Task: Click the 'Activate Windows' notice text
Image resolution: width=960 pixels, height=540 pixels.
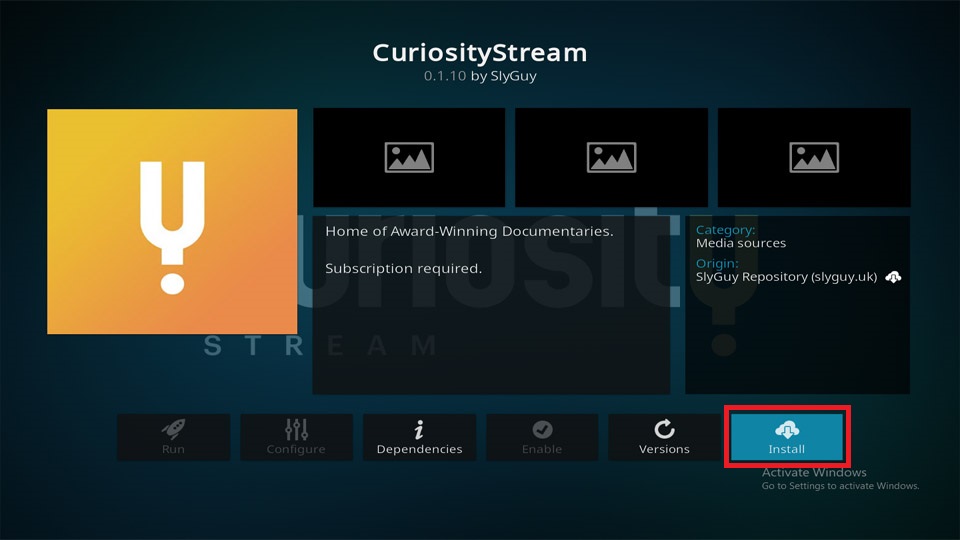Action: (814, 472)
